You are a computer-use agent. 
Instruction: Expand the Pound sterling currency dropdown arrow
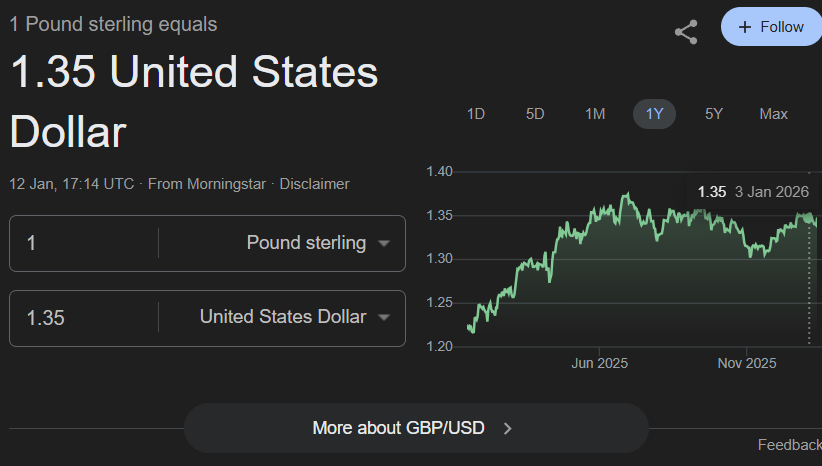384,243
